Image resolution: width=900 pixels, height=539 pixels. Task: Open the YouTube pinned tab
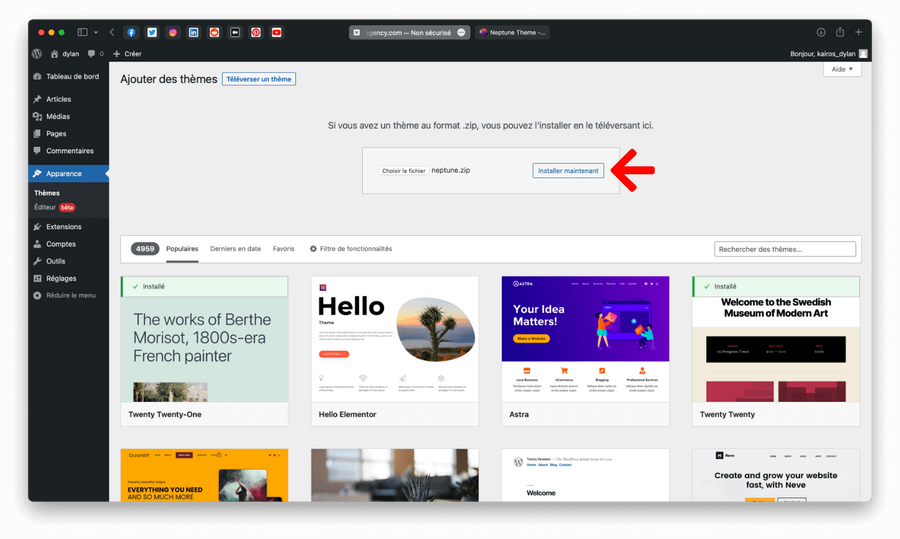pyautogui.click(x=277, y=33)
